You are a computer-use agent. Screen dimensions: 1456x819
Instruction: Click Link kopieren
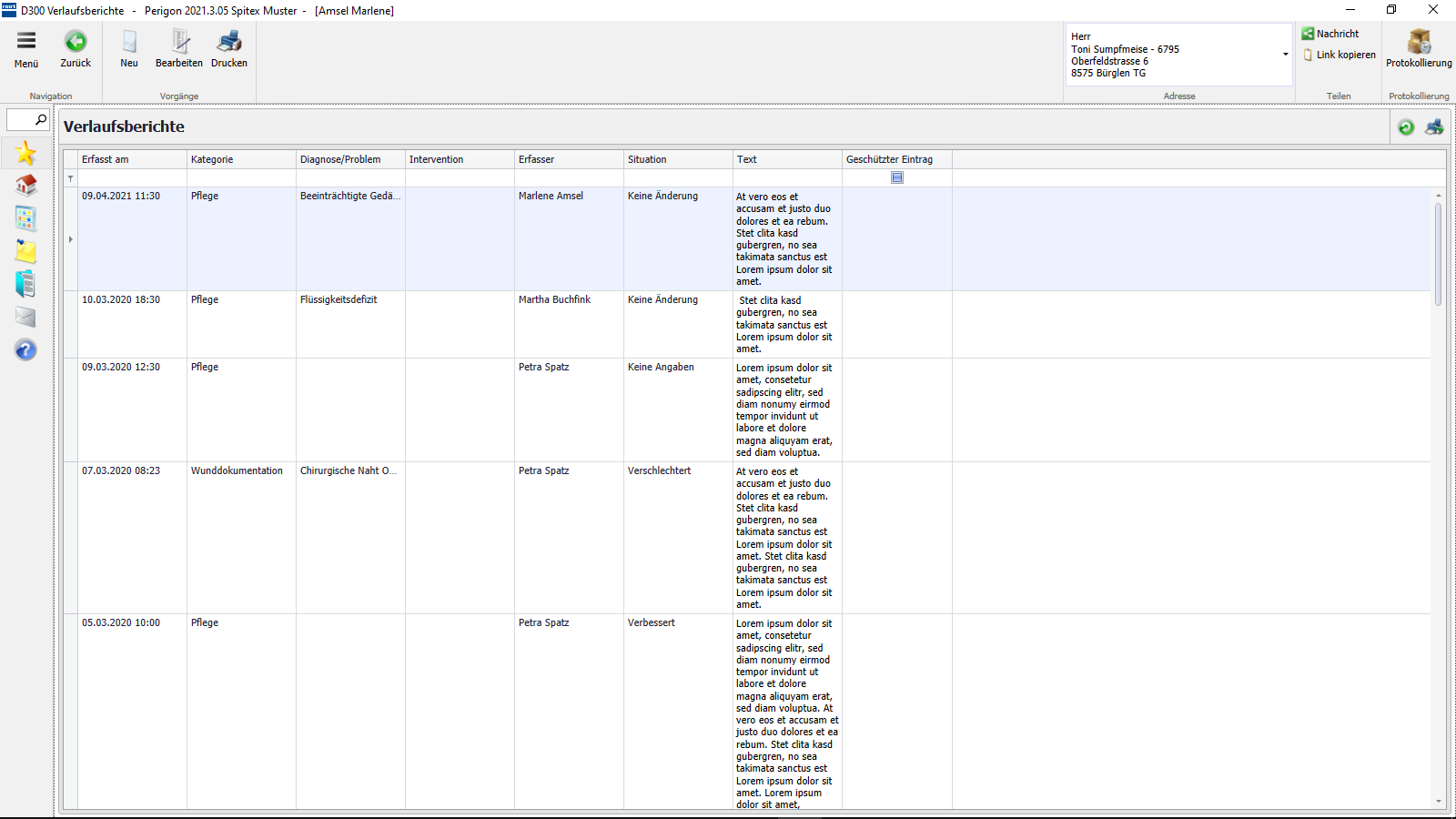tap(1340, 55)
